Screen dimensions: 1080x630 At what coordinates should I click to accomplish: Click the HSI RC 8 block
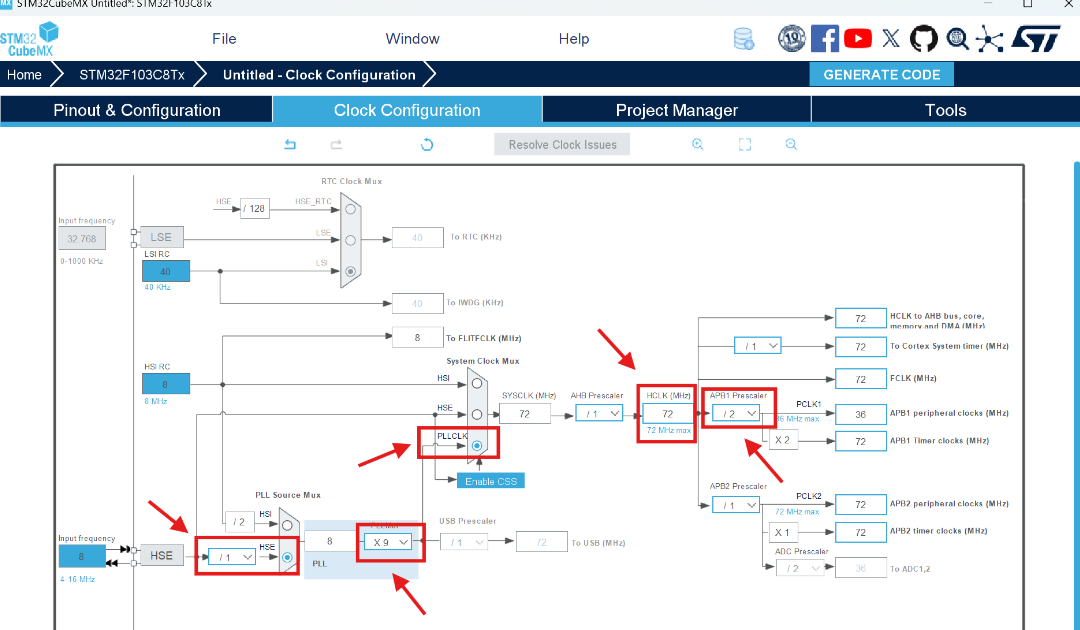[165, 384]
